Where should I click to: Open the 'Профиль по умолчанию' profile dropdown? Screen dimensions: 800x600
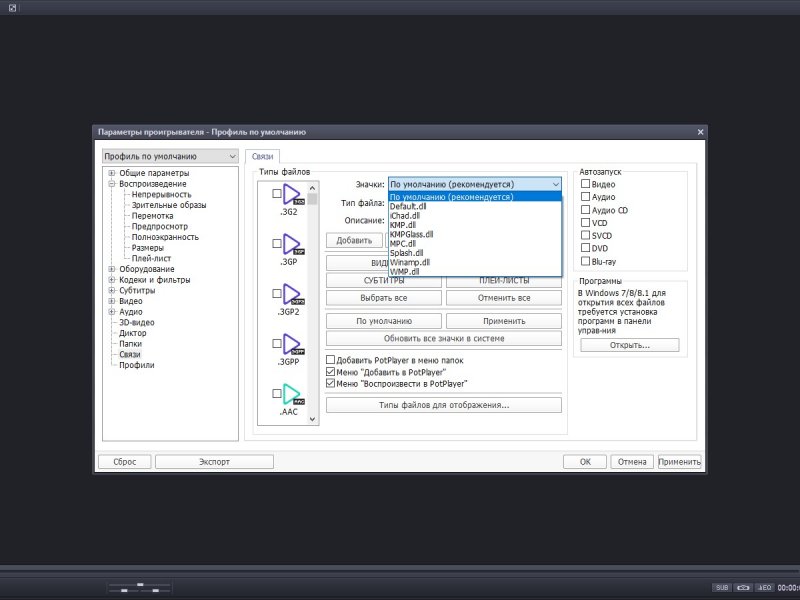pyautogui.click(x=170, y=156)
